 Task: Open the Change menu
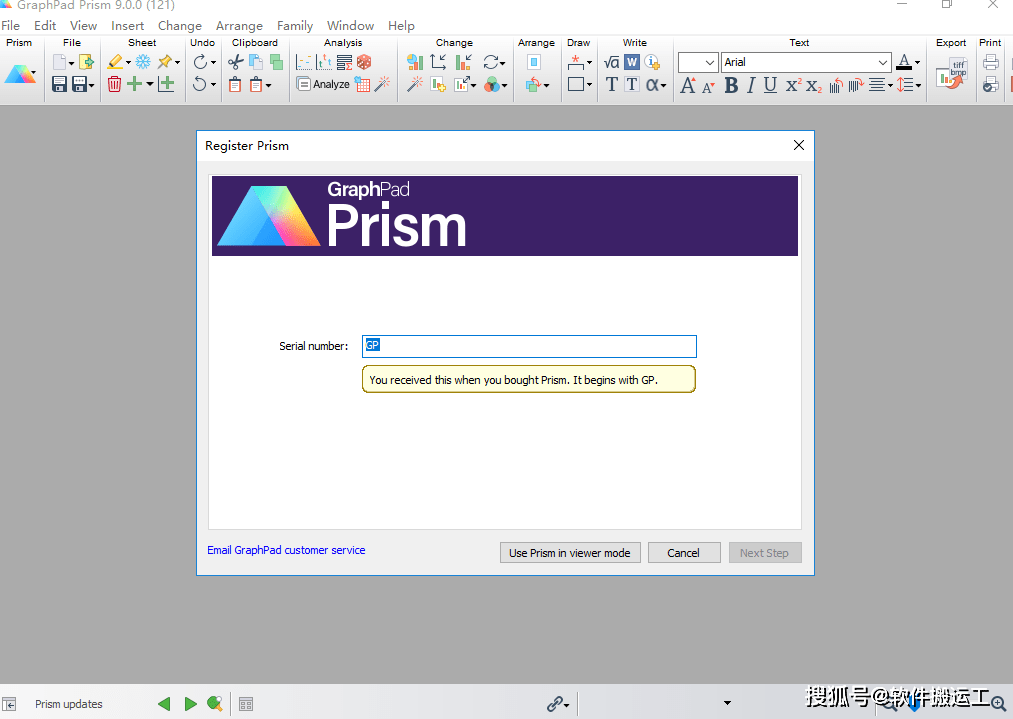point(180,26)
